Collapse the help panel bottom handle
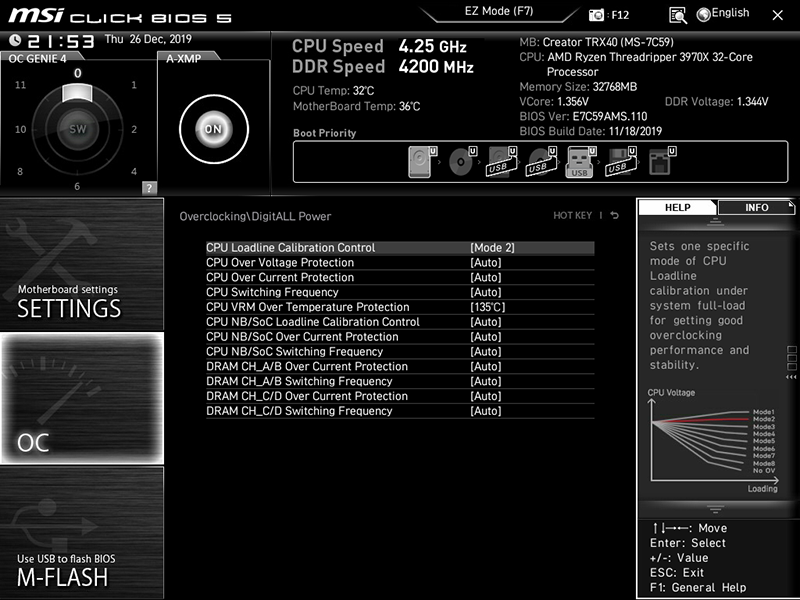 tap(715, 509)
